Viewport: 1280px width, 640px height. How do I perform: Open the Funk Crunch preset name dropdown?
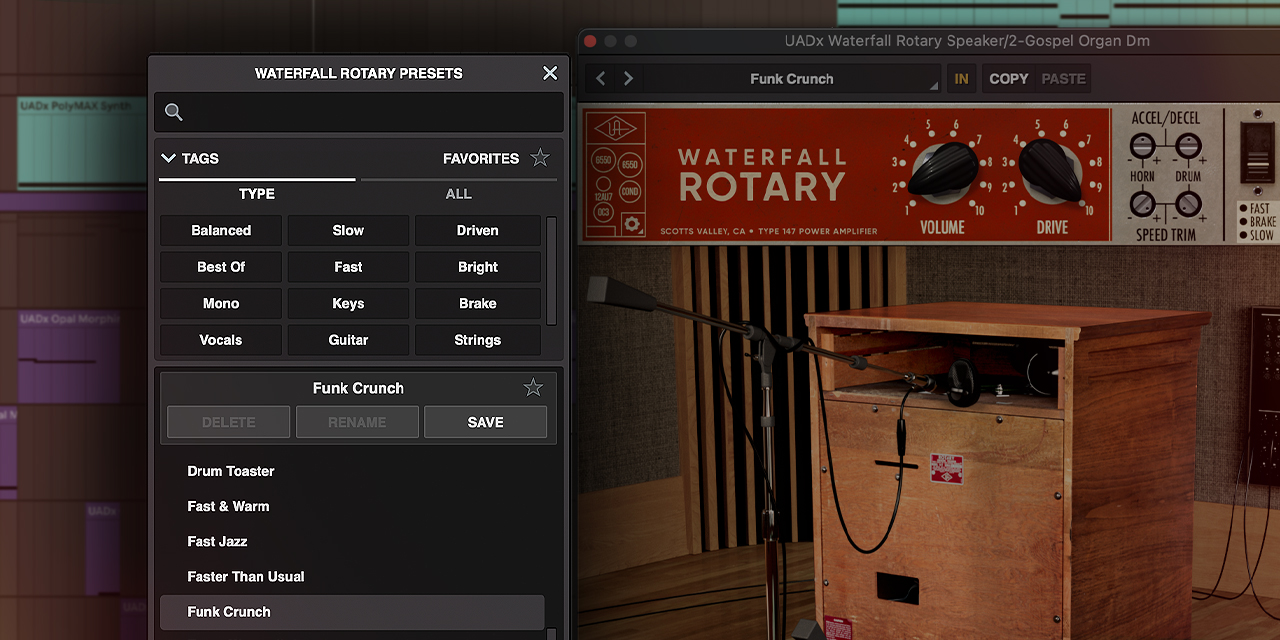click(792, 79)
